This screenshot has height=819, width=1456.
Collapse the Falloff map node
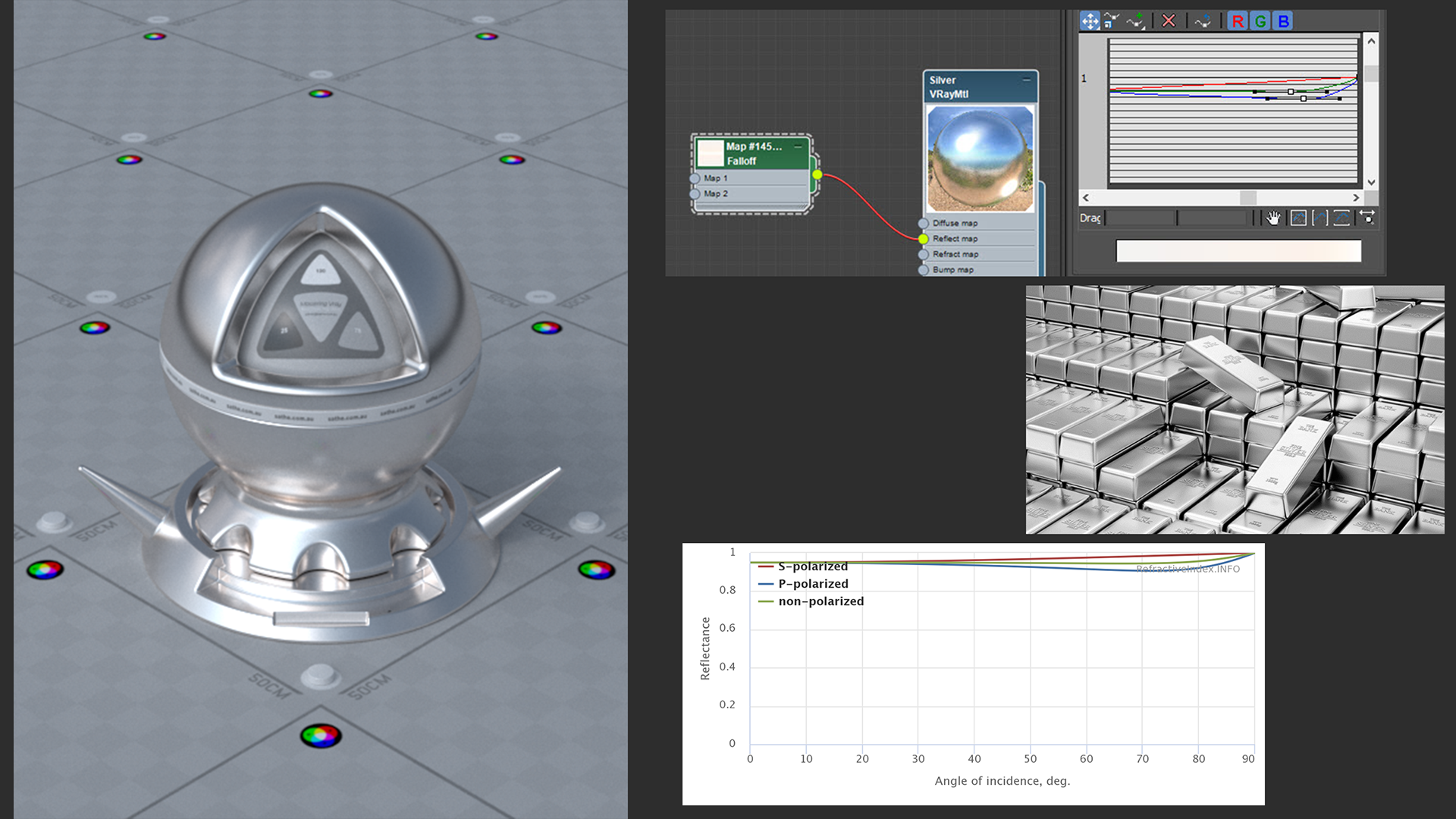click(x=798, y=146)
